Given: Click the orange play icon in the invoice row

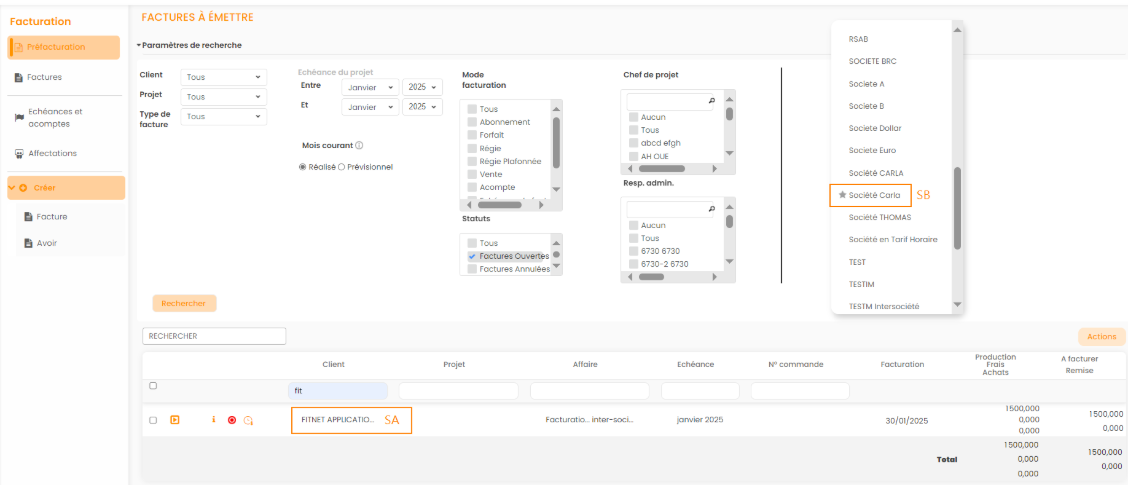Looking at the screenshot, I should pyautogui.click(x=174, y=420).
